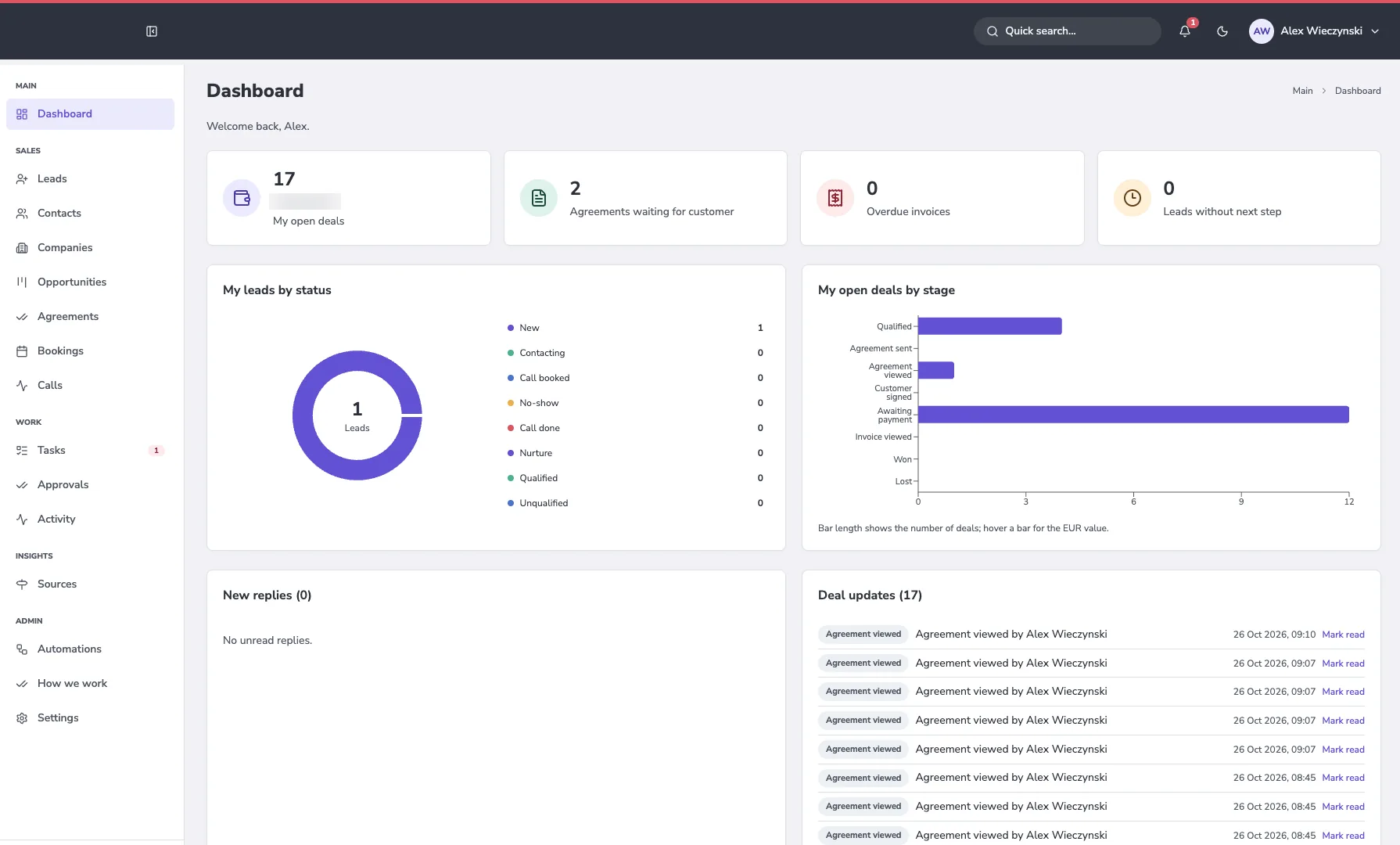The width and height of the screenshot is (1400, 845).
Task: Mark read the 26 Oct 2026, 09:10 update
Action: [1343, 635]
